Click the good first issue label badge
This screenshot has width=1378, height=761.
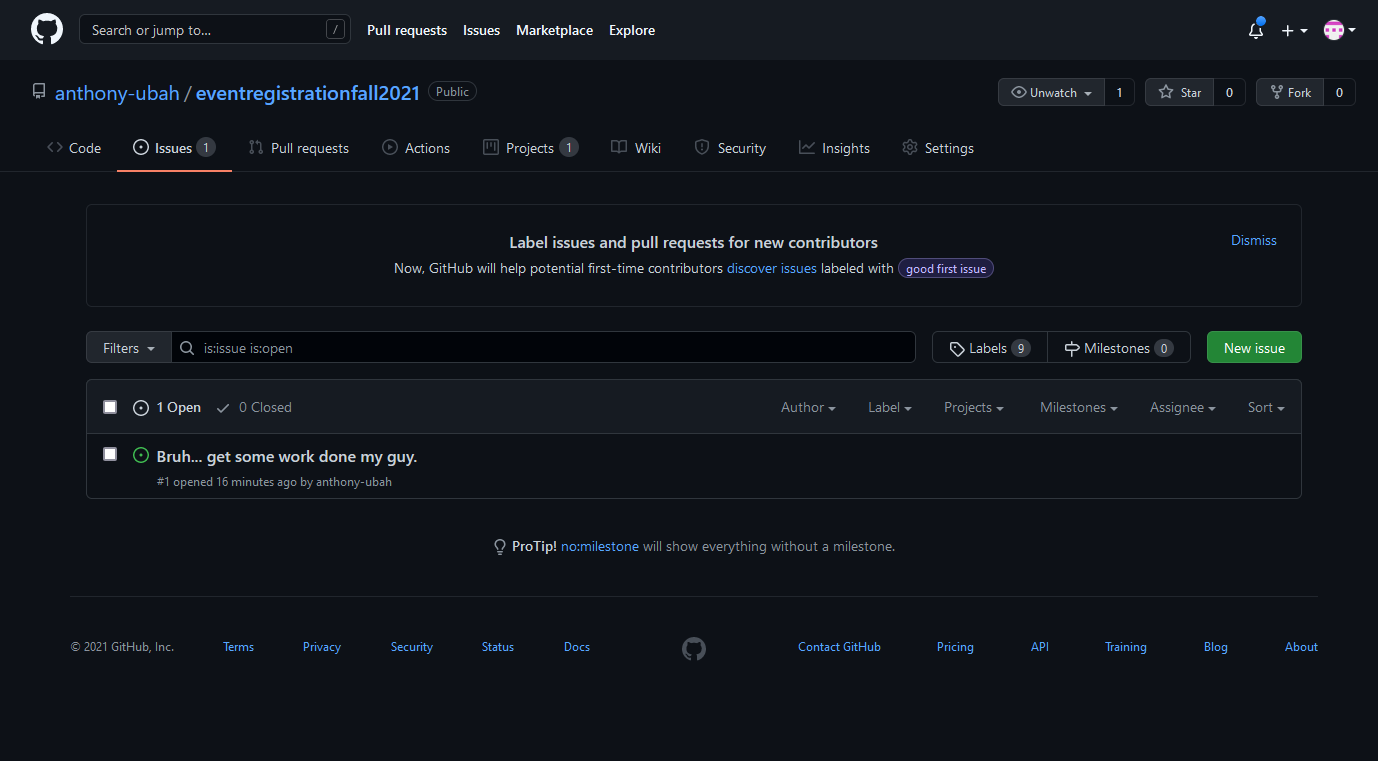tap(945, 269)
